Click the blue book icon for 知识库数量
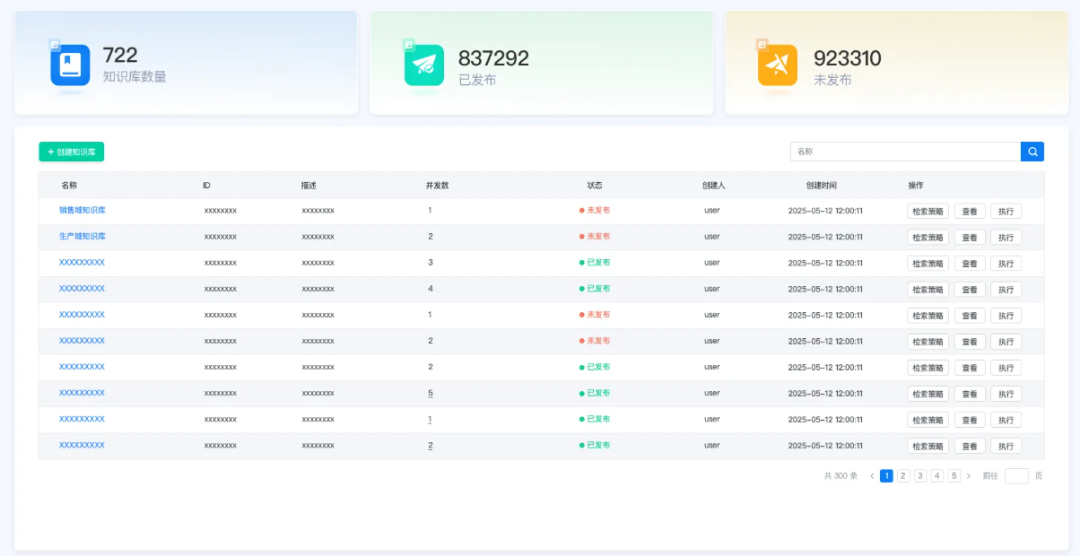The image size is (1080, 556). (70, 65)
